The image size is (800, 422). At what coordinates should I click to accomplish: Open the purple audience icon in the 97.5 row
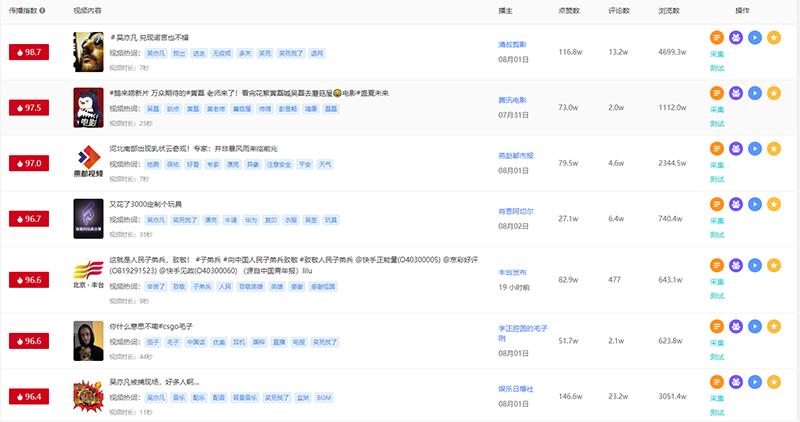click(736, 93)
